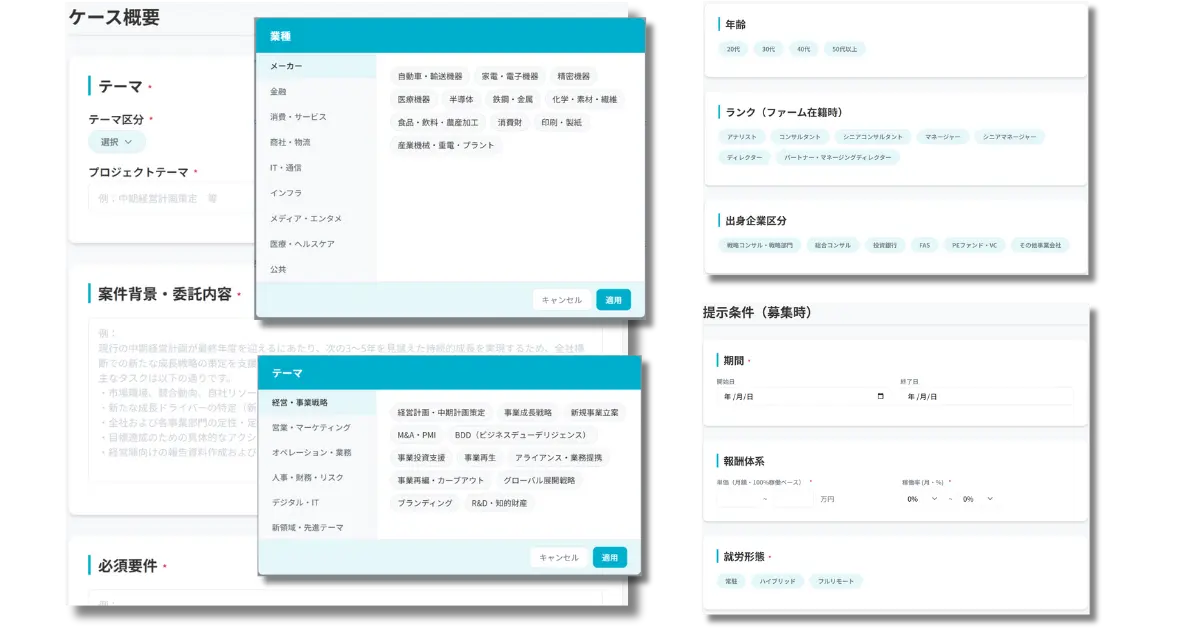Open the 選択 dropdown under テーマ区分
The width and height of the screenshot is (1200, 630).
[117, 141]
